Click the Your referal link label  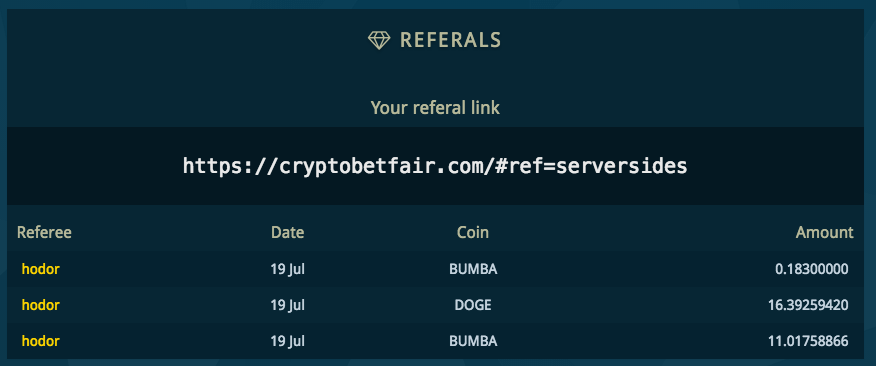point(435,108)
